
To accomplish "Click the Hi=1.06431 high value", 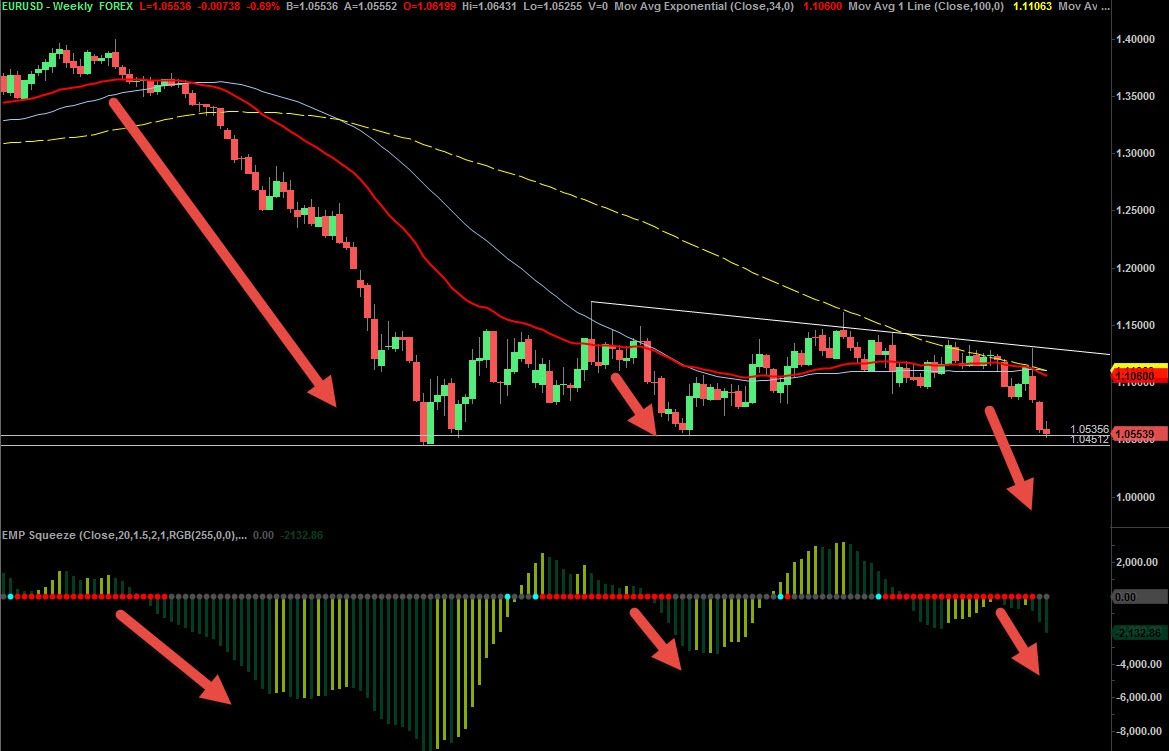I will pyautogui.click(x=491, y=6).
